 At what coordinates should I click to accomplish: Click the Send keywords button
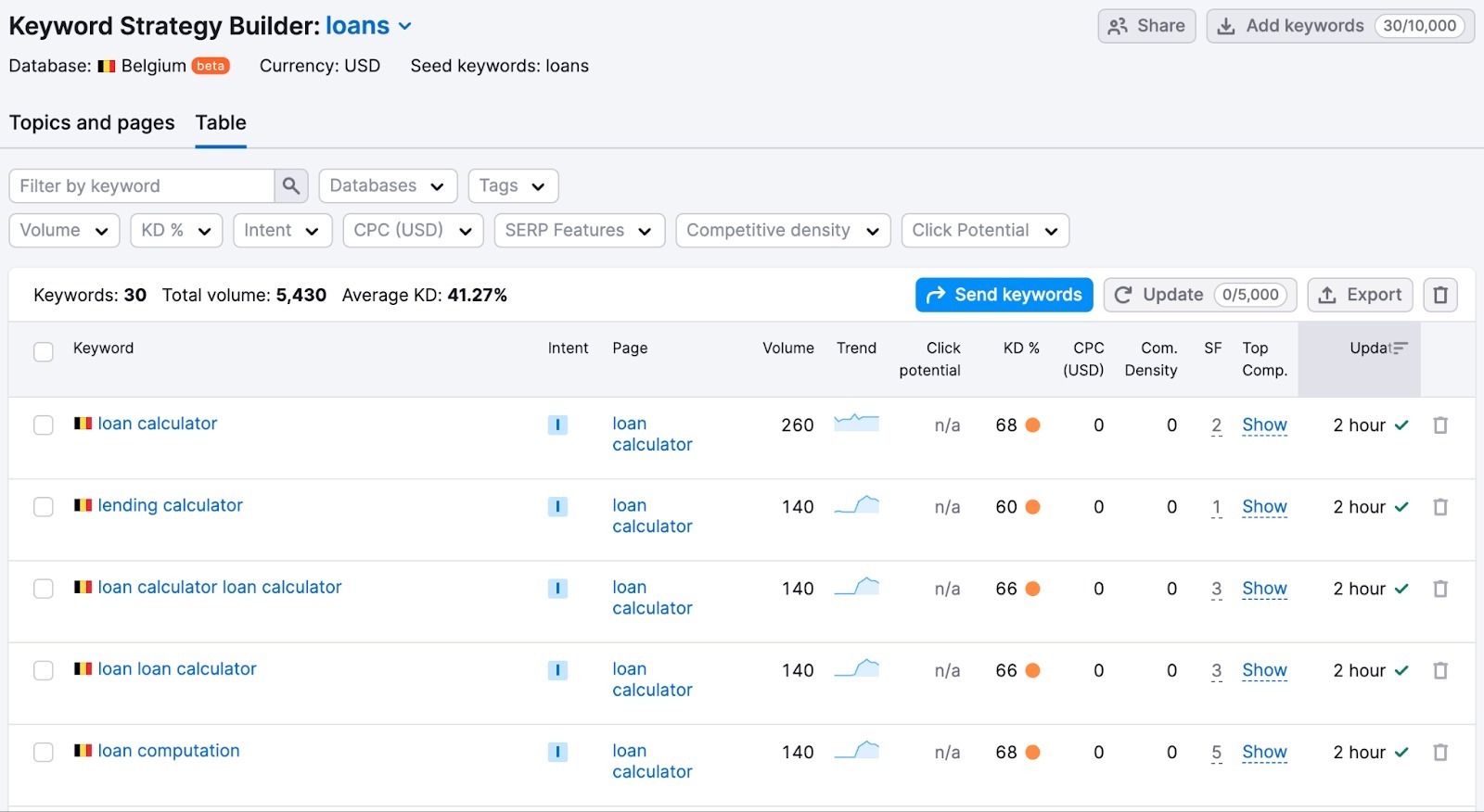tap(1004, 295)
